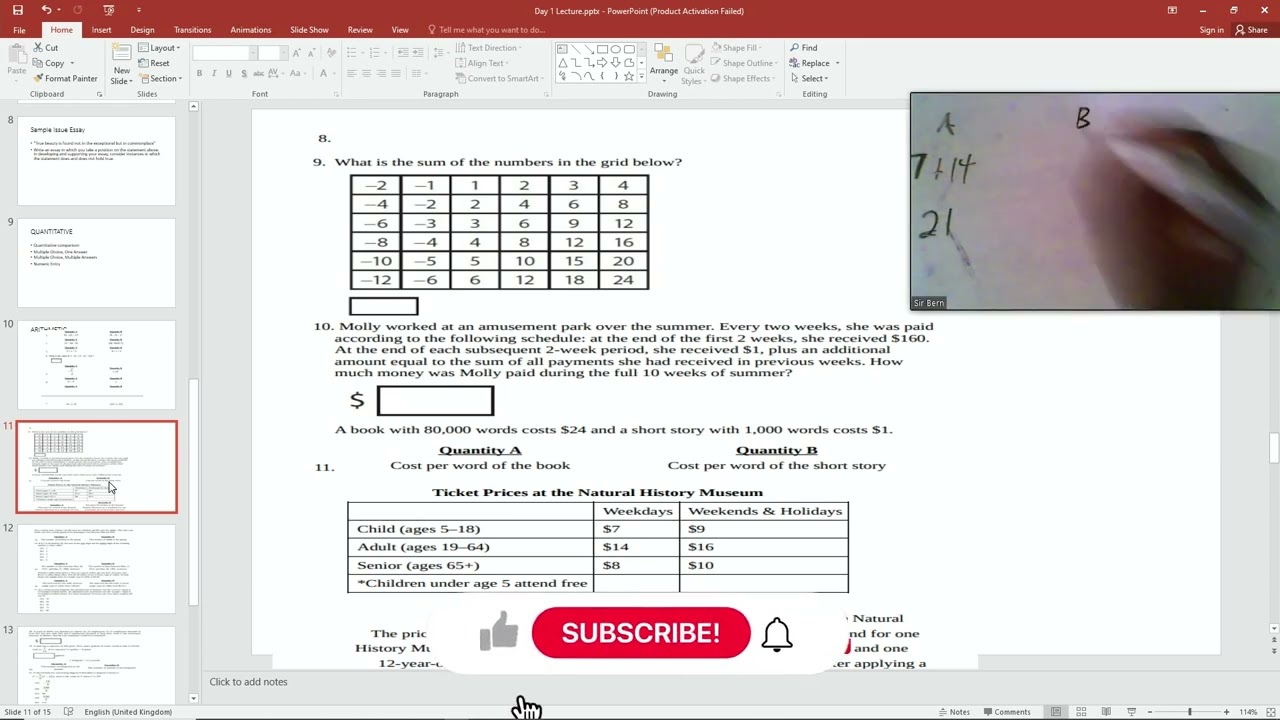Image resolution: width=1280 pixels, height=720 pixels.
Task: Select the star shape in shapes gallery
Action: (x=628, y=76)
